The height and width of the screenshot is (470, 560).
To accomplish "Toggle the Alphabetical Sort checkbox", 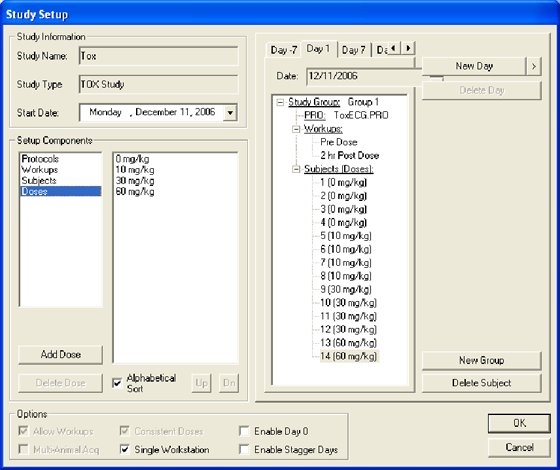I will click(117, 383).
